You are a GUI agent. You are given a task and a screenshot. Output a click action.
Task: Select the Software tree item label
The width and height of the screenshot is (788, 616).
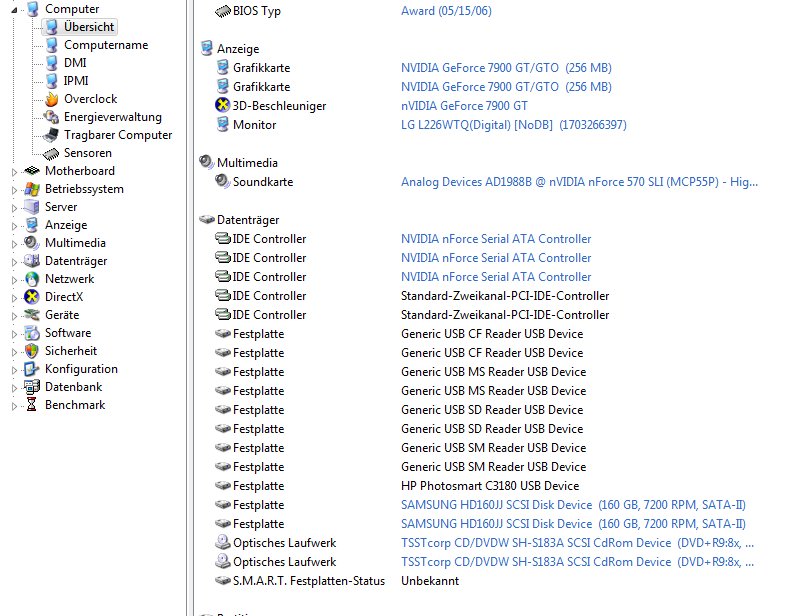coord(68,333)
